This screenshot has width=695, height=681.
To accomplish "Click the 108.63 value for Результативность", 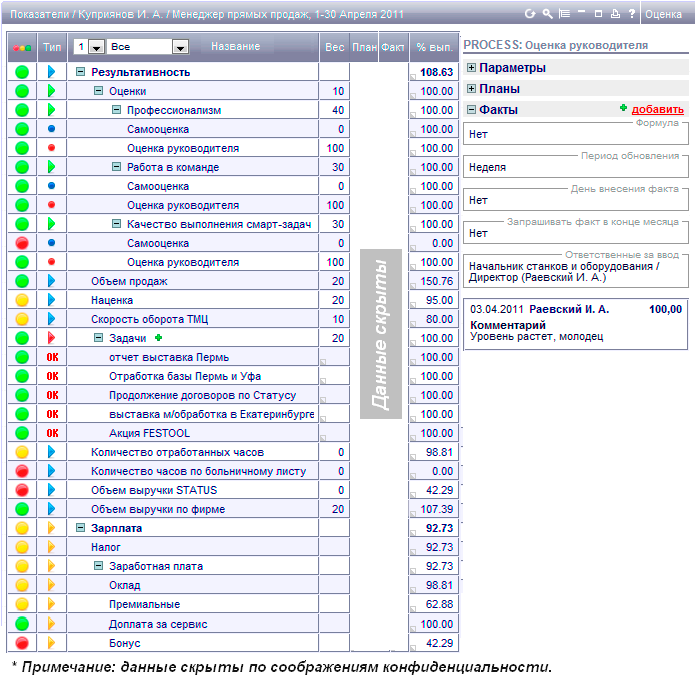I will (x=436, y=72).
